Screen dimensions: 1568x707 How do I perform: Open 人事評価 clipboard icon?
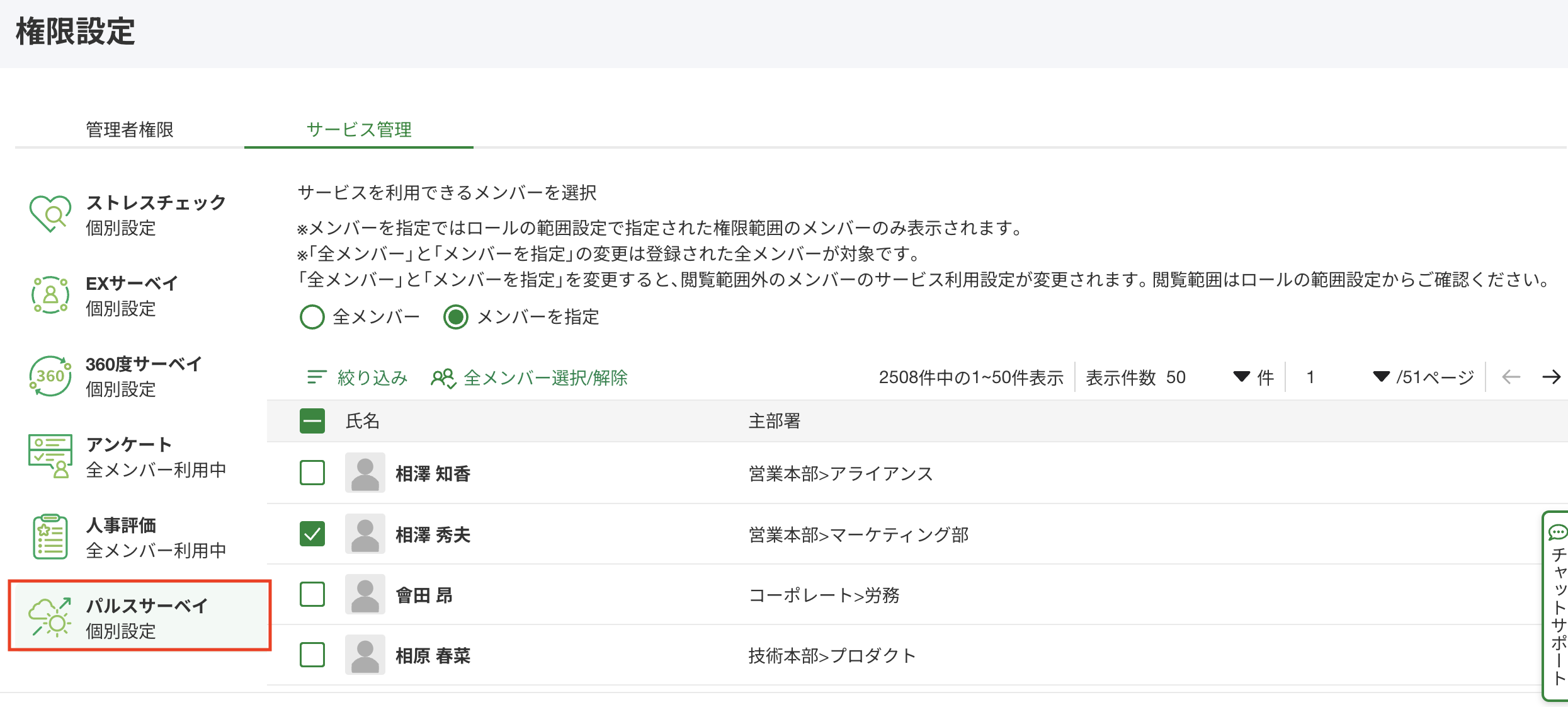[x=50, y=537]
